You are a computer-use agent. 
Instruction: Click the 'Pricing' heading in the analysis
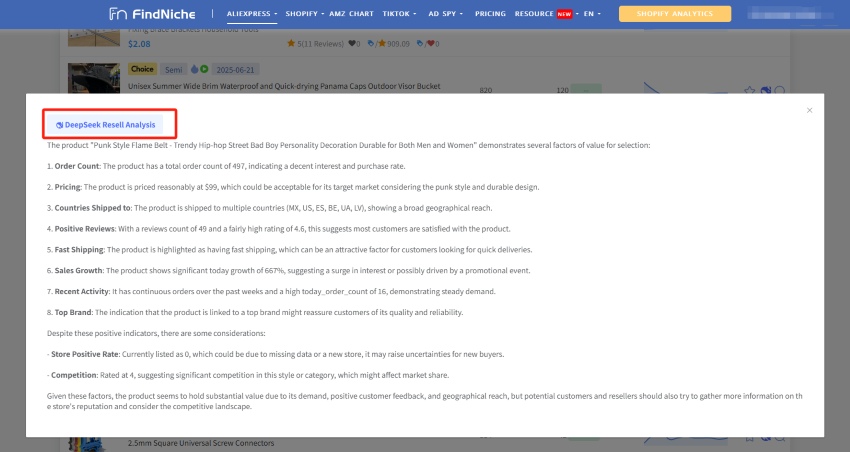[x=68, y=187]
